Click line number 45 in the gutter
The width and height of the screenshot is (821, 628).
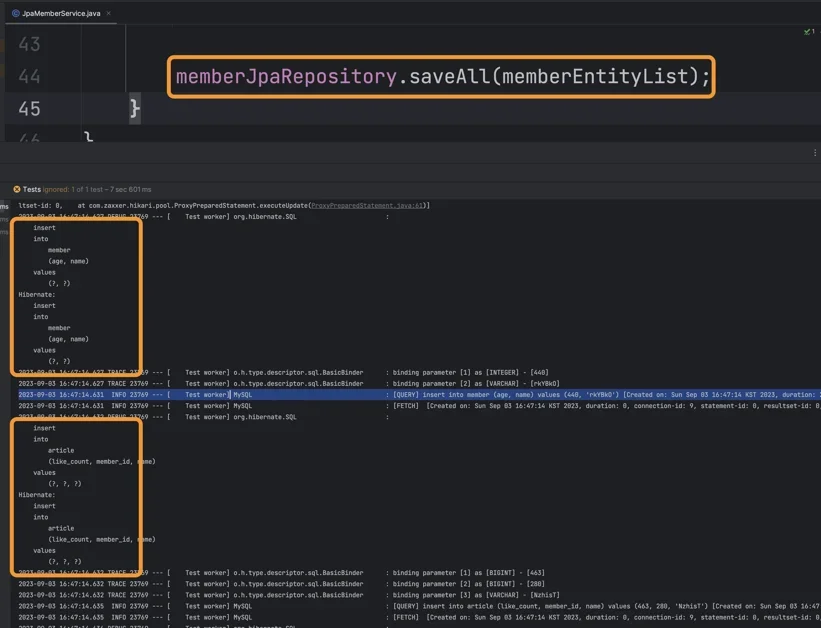[29, 109]
